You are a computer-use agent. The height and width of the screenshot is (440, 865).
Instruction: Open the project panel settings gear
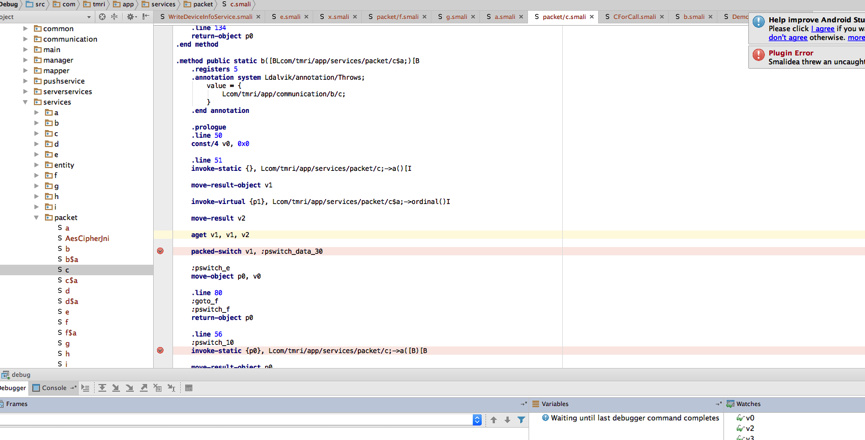coord(130,17)
